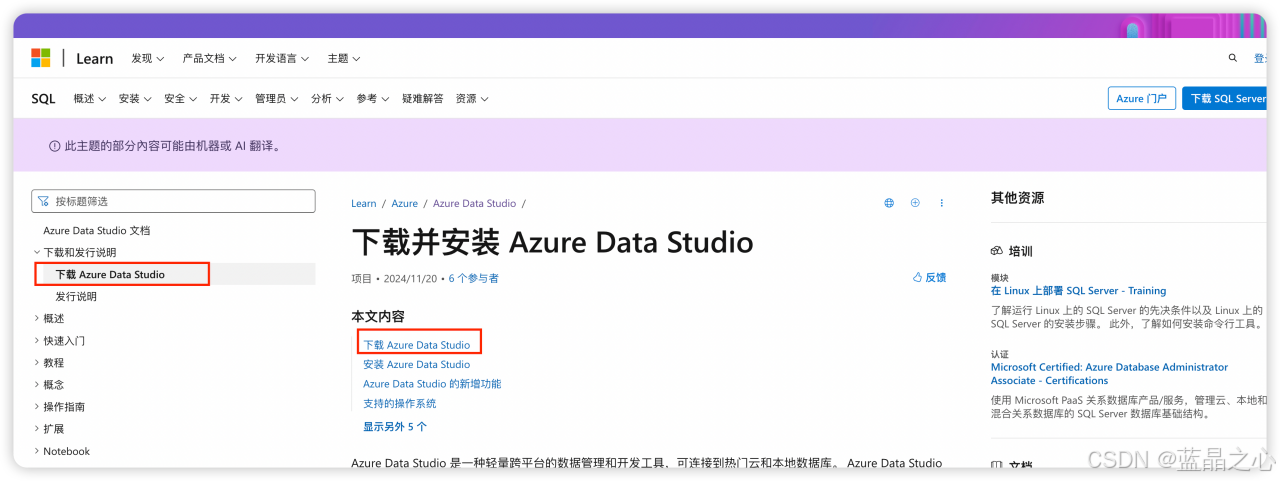The width and height of the screenshot is (1280, 481).
Task: Click the globe language icon
Action: [x=889, y=203]
